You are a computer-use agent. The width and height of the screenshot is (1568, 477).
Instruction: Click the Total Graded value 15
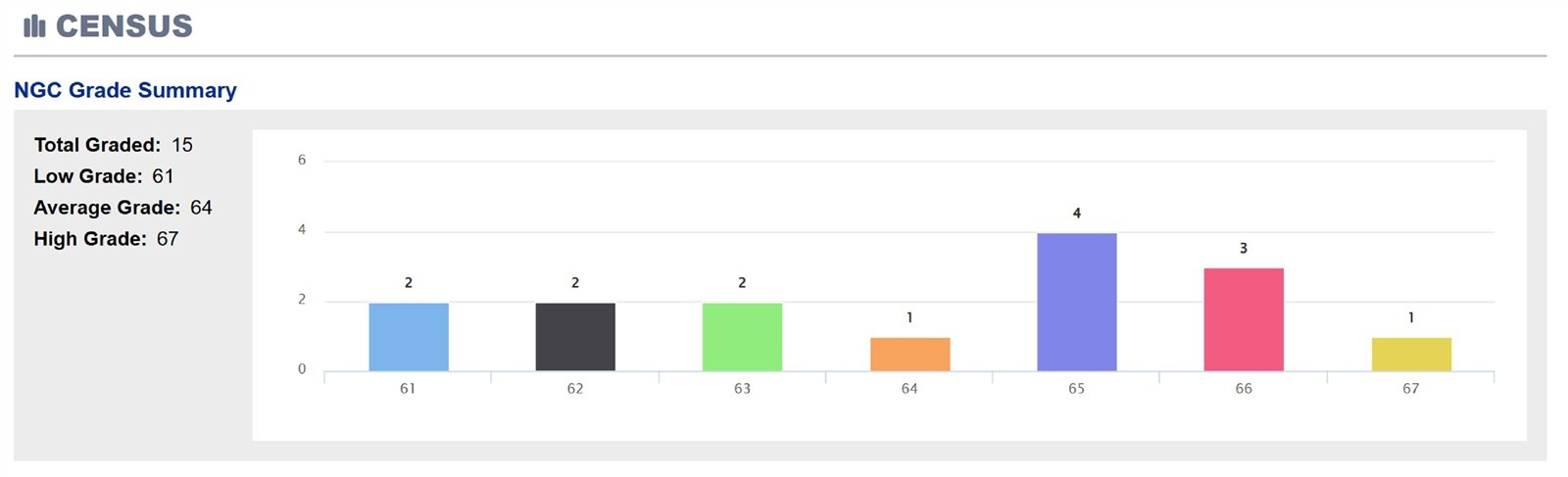pyautogui.click(x=182, y=145)
